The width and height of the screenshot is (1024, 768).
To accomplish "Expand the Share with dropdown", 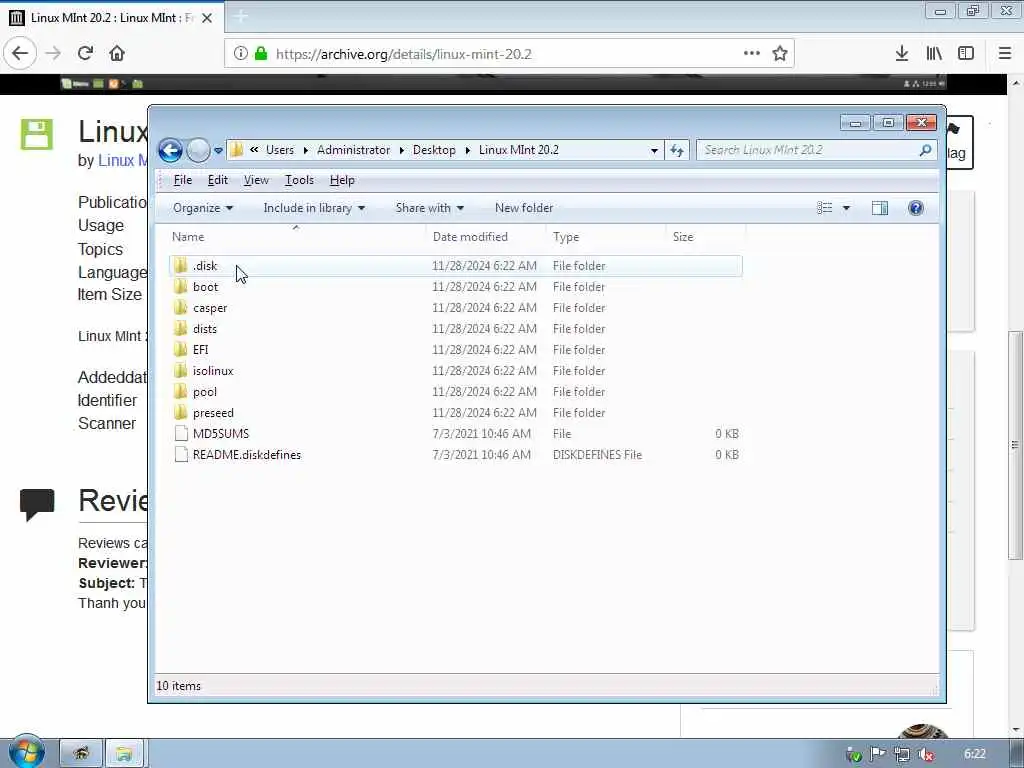I will coord(429,208).
